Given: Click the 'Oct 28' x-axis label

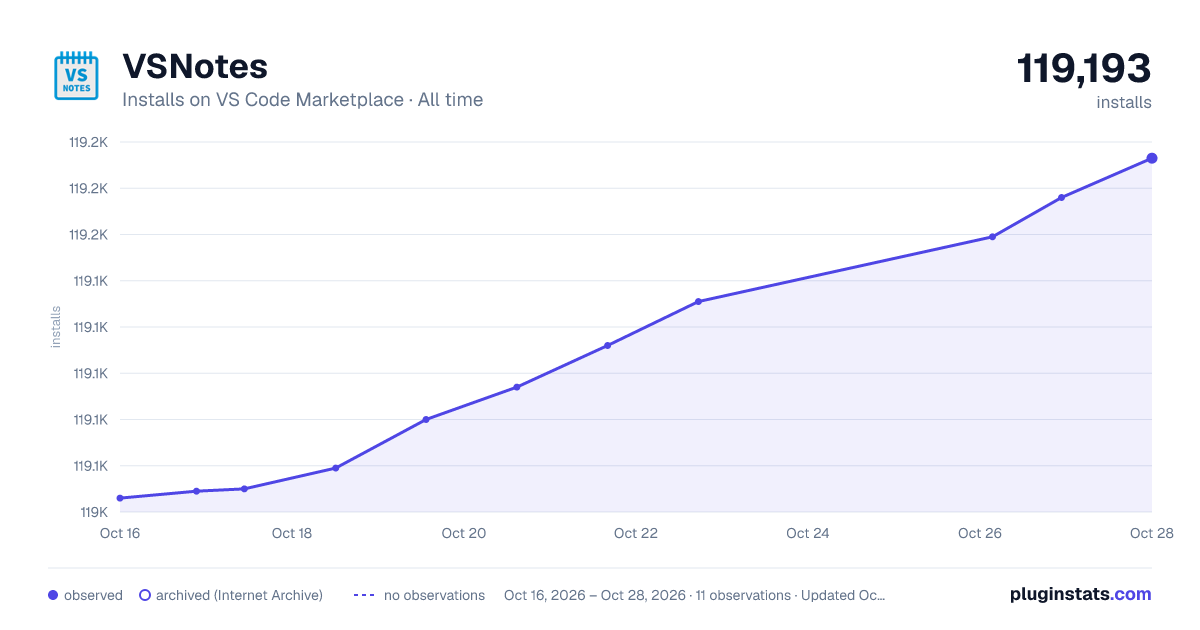Looking at the screenshot, I should [1150, 533].
